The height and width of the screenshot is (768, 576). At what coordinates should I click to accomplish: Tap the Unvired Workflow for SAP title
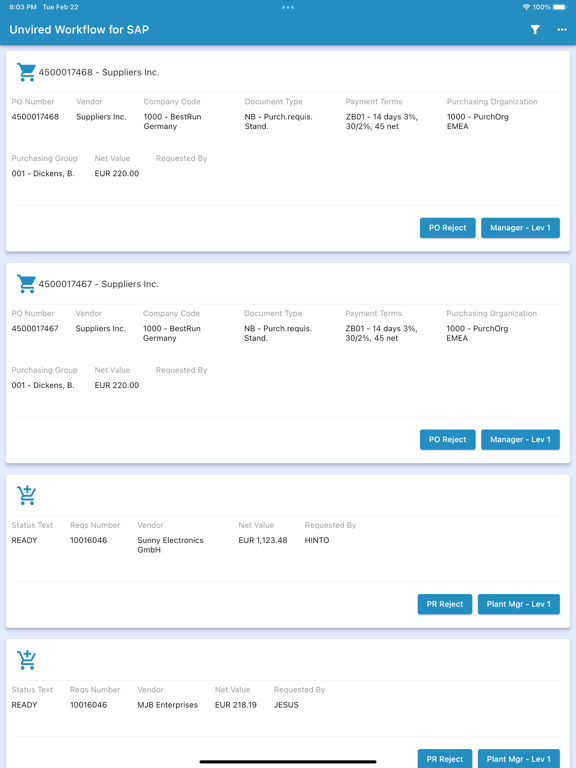click(x=79, y=30)
